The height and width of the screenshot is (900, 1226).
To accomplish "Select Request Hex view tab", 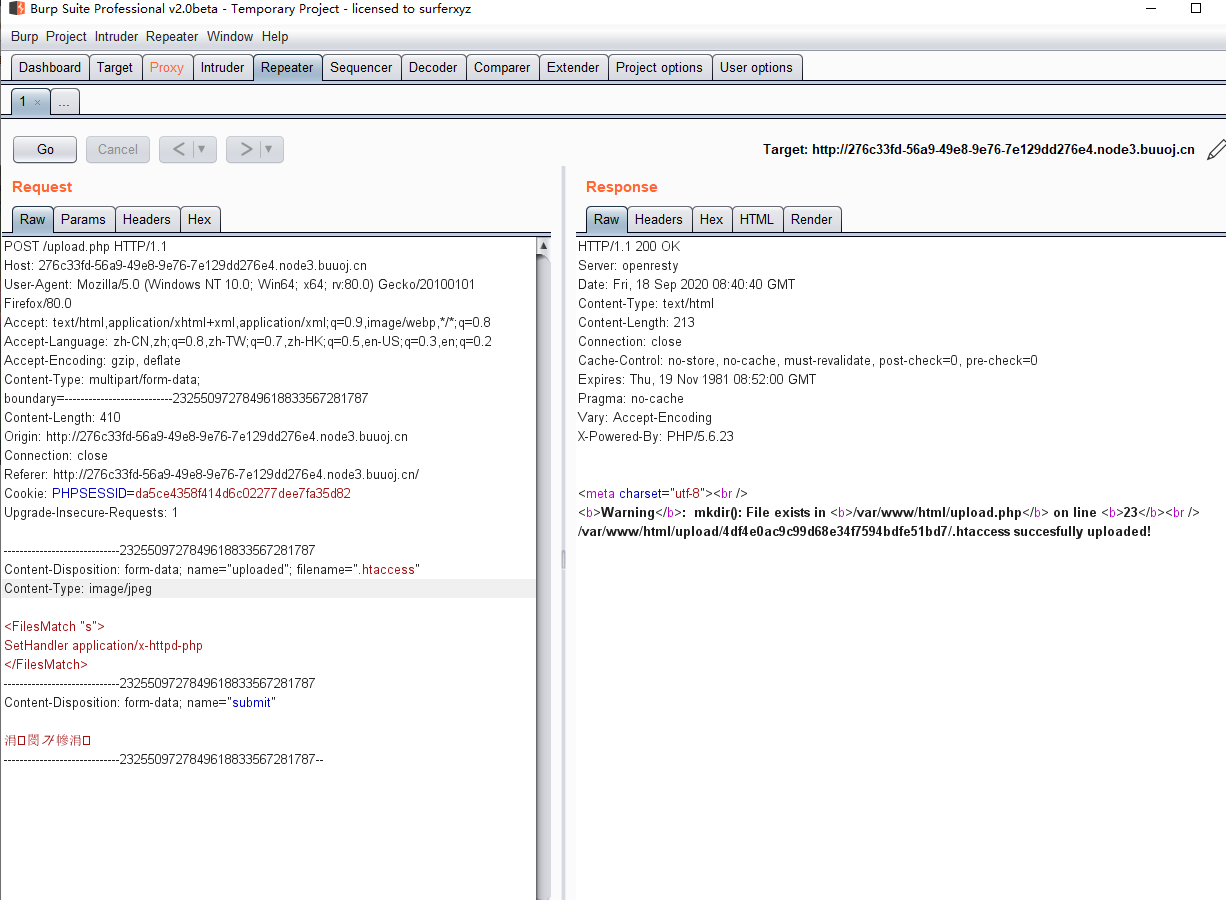I will coord(200,220).
